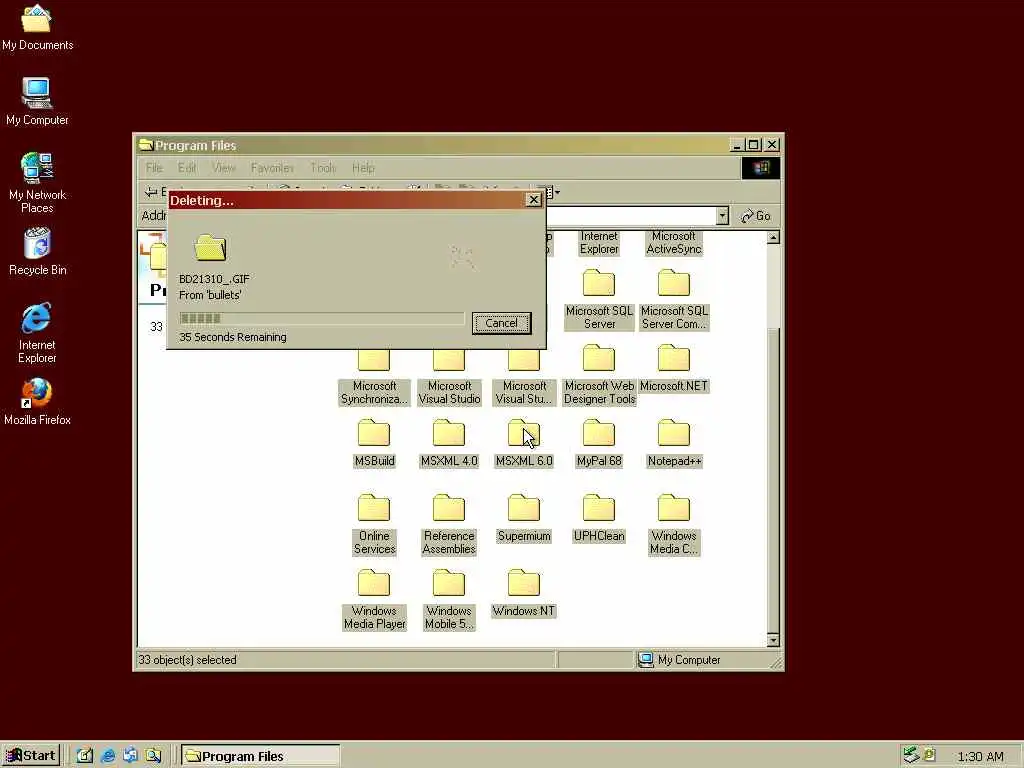Viewport: 1024px width, 768px height.
Task: Select the Windows Media C... folder
Action: coord(673,526)
